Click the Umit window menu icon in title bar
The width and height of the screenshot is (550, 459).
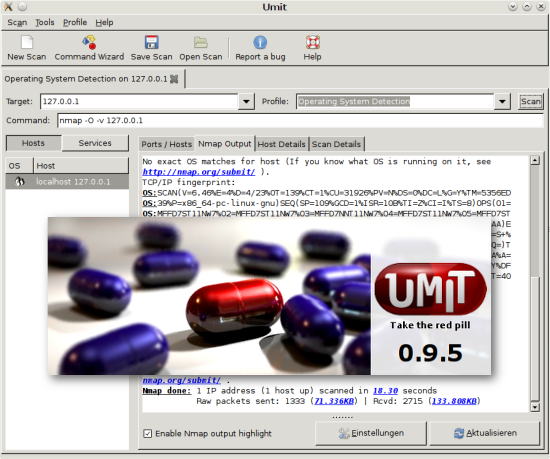pyautogui.click(x=8, y=7)
